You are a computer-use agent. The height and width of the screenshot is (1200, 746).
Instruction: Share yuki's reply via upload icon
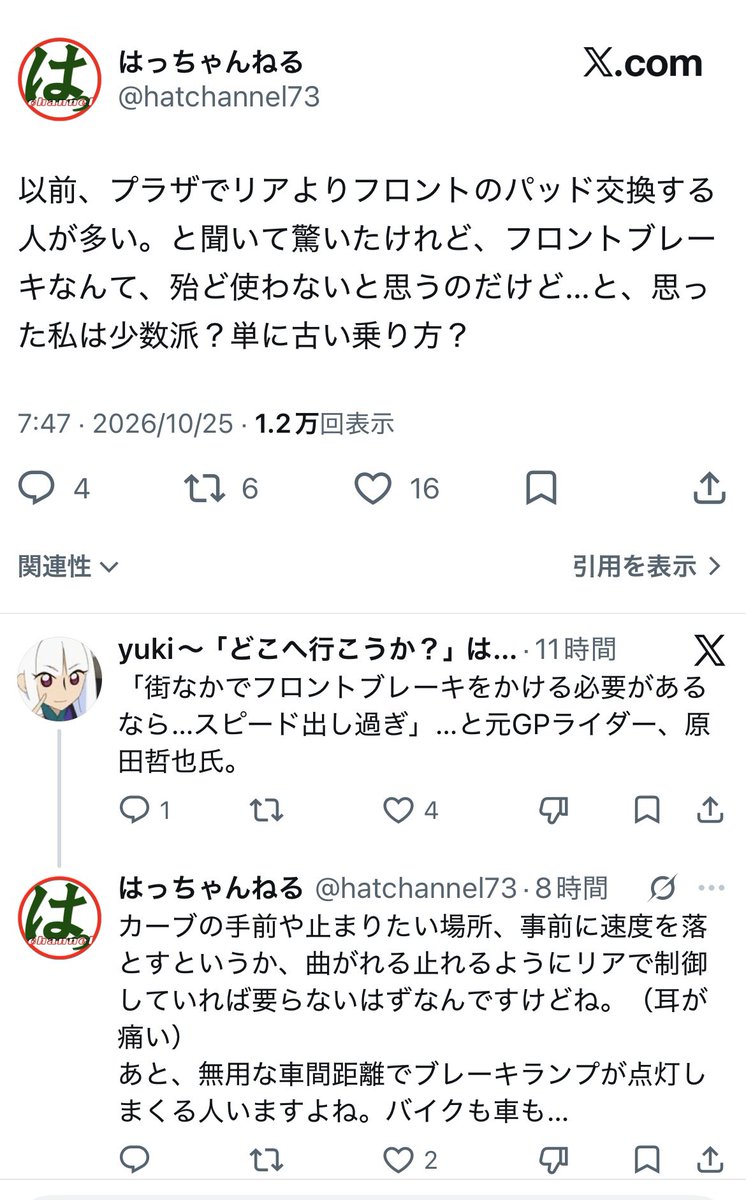point(709,809)
